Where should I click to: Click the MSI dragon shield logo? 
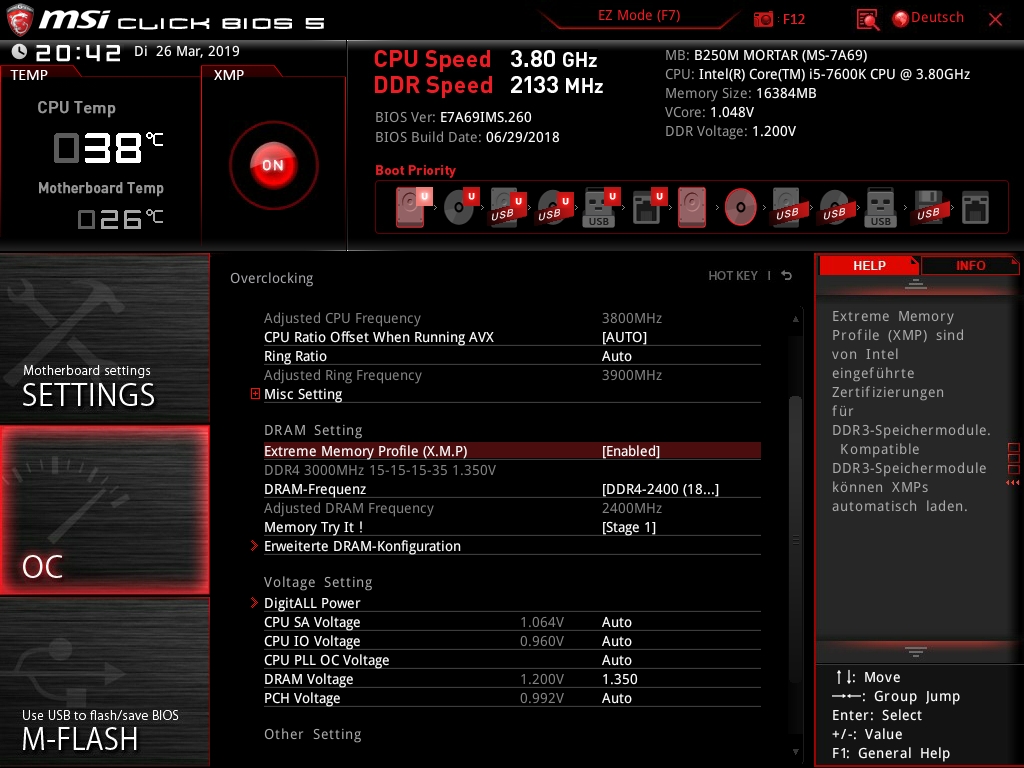20,20
